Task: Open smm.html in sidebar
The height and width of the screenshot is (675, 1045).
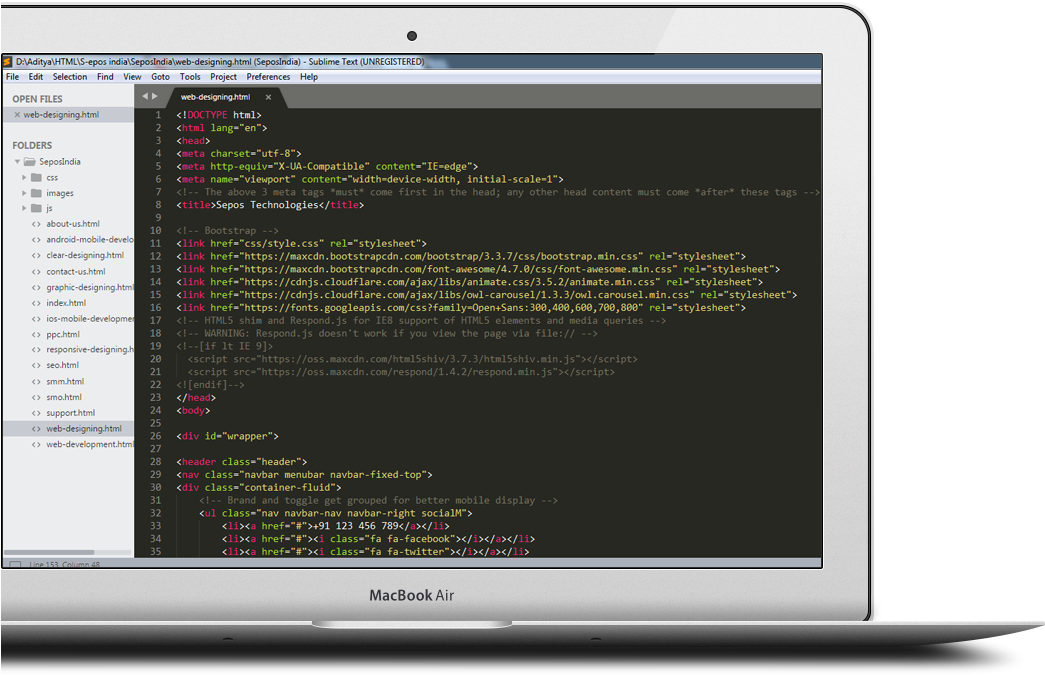Action: 65,382
